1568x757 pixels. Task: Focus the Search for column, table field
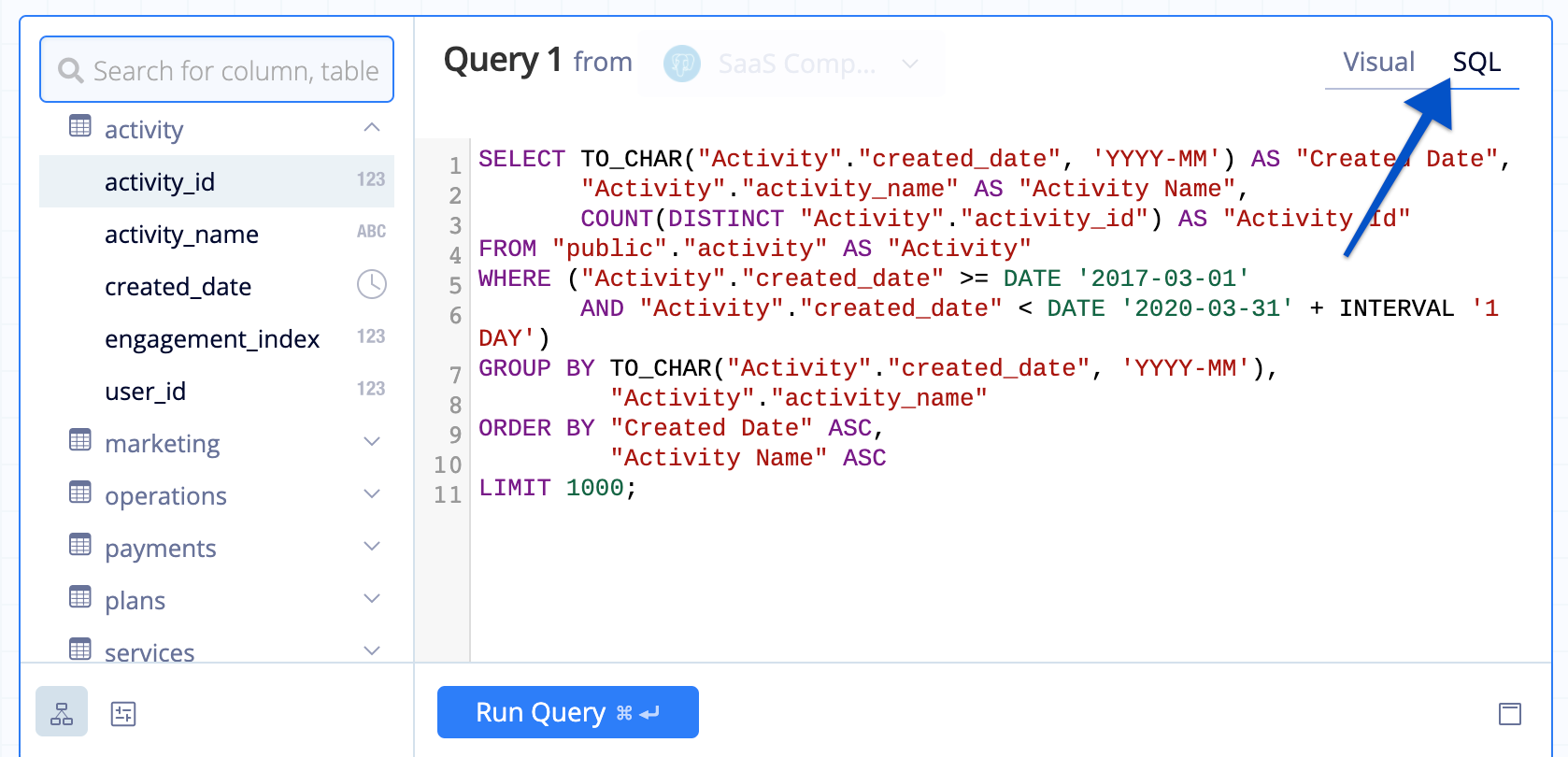click(234, 70)
